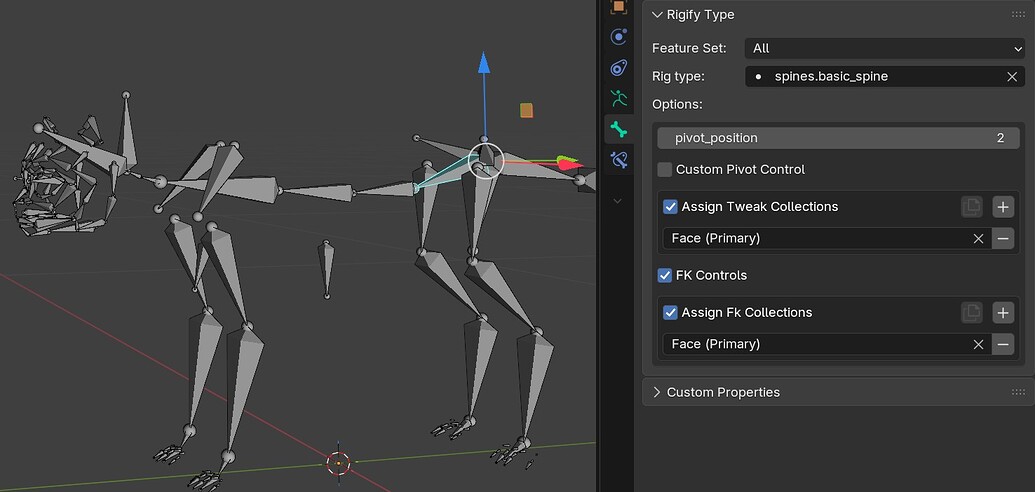This screenshot has height=492, width=1035.
Task: Click the blue Z-axis gizmo arrow
Action: coord(484,63)
